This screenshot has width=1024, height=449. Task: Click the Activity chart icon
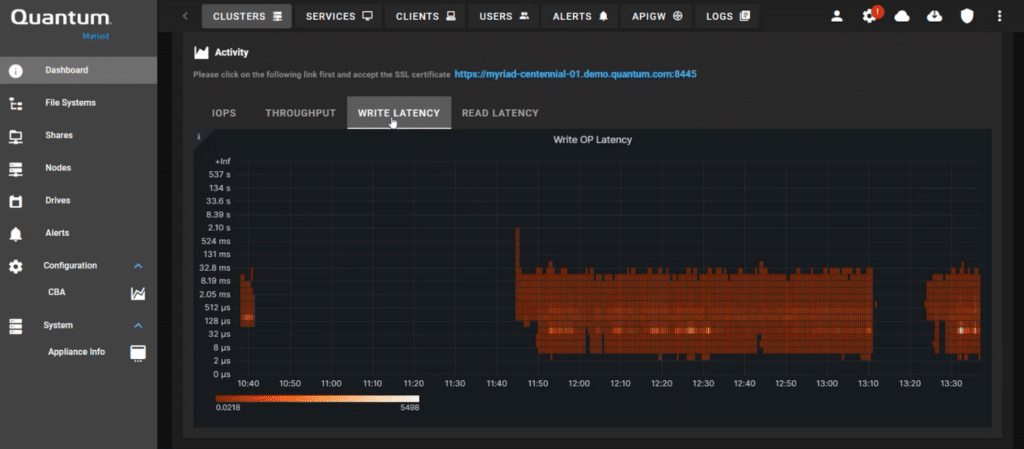click(201, 53)
